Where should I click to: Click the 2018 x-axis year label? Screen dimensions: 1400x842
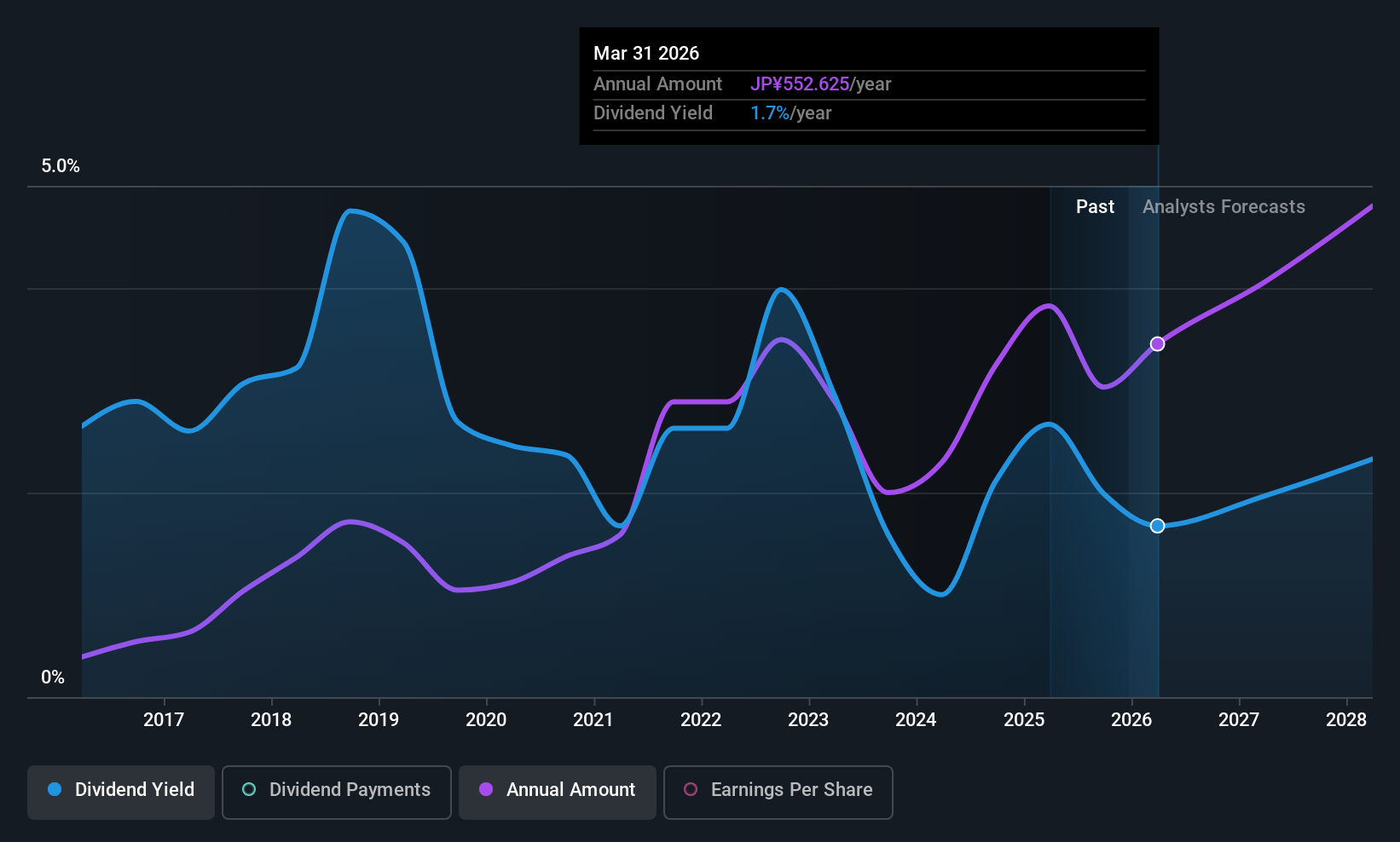click(x=271, y=720)
